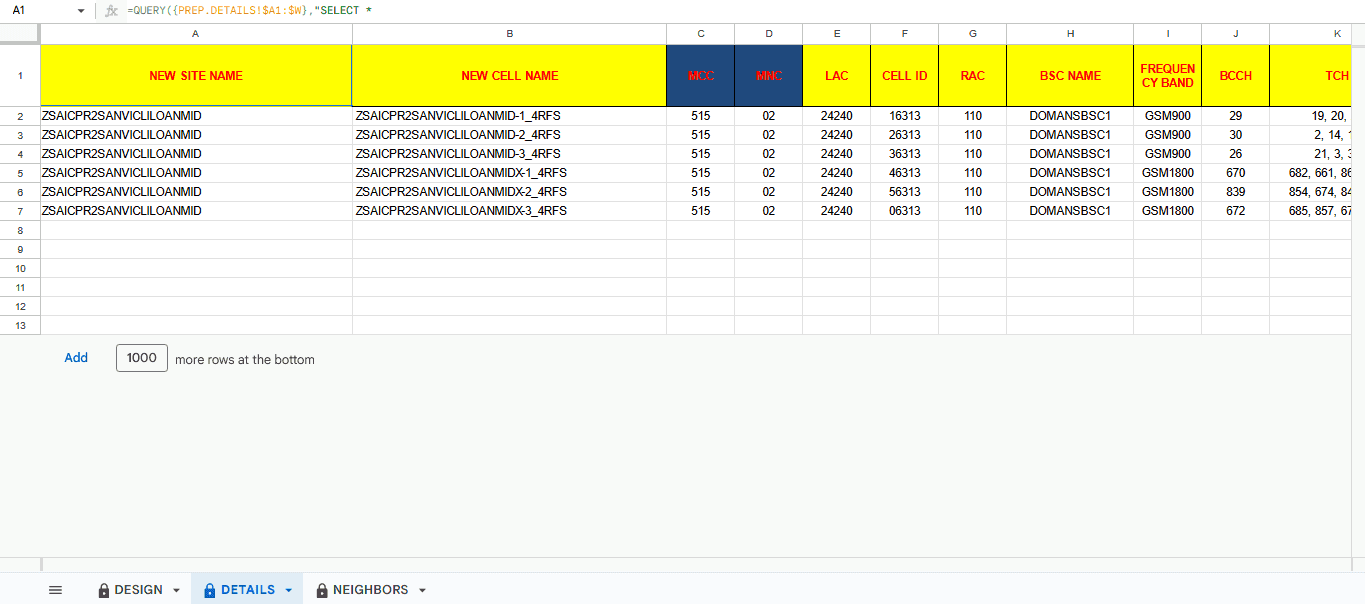Click the lock icon on DESIGN tab
This screenshot has height=604, width=1365.
[x=104, y=591]
